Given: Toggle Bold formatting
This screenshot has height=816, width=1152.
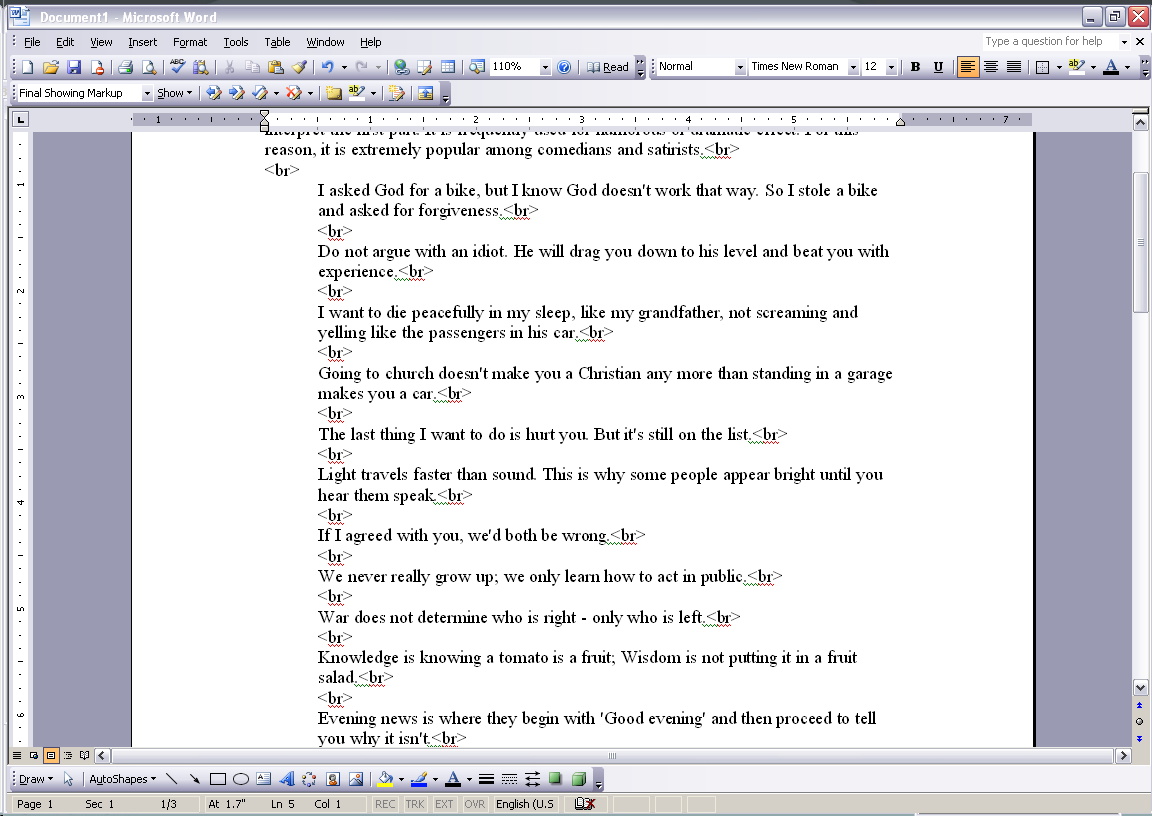Looking at the screenshot, I should tap(915, 67).
